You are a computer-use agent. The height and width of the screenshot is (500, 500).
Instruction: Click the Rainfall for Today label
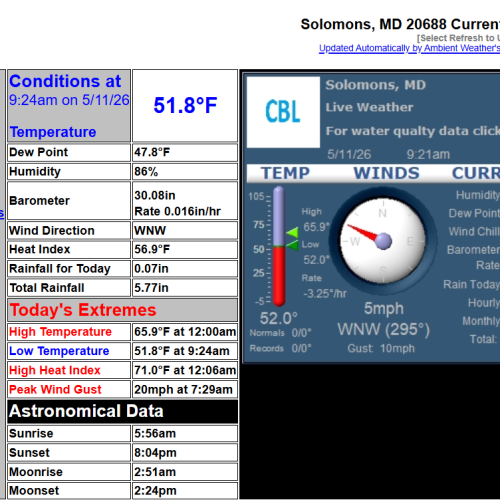(60, 269)
